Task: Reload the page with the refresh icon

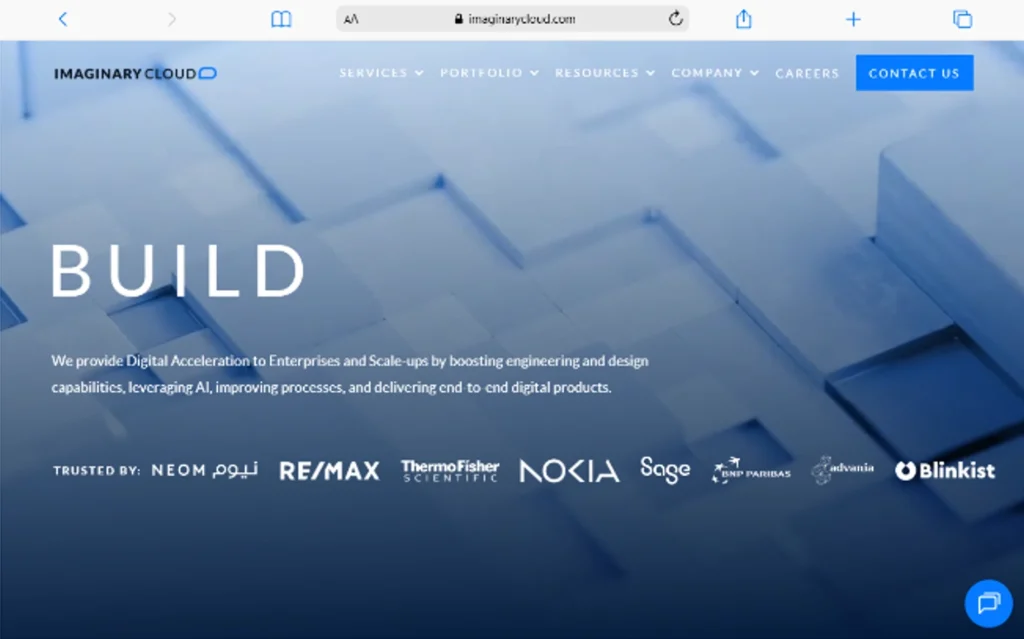Action: point(675,18)
